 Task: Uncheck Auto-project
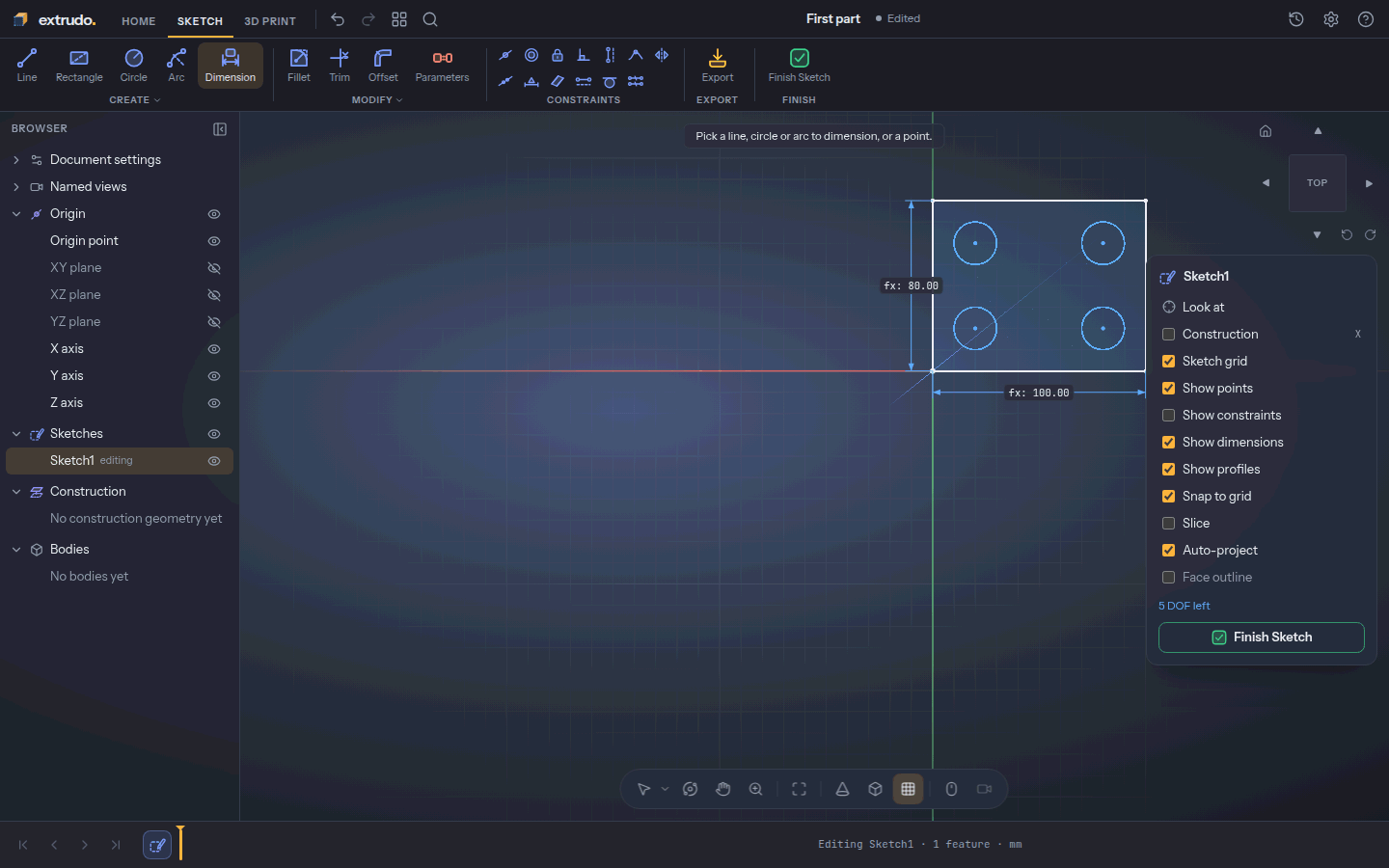(x=1168, y=551)
